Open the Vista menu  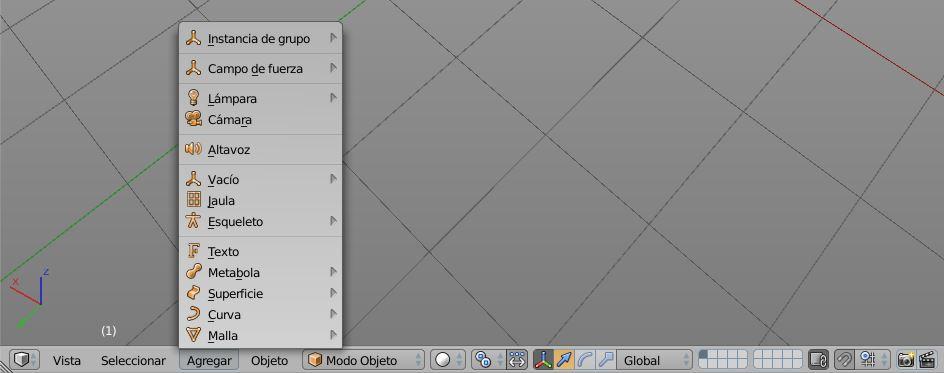pyautogui.click(x=67, y=361)
